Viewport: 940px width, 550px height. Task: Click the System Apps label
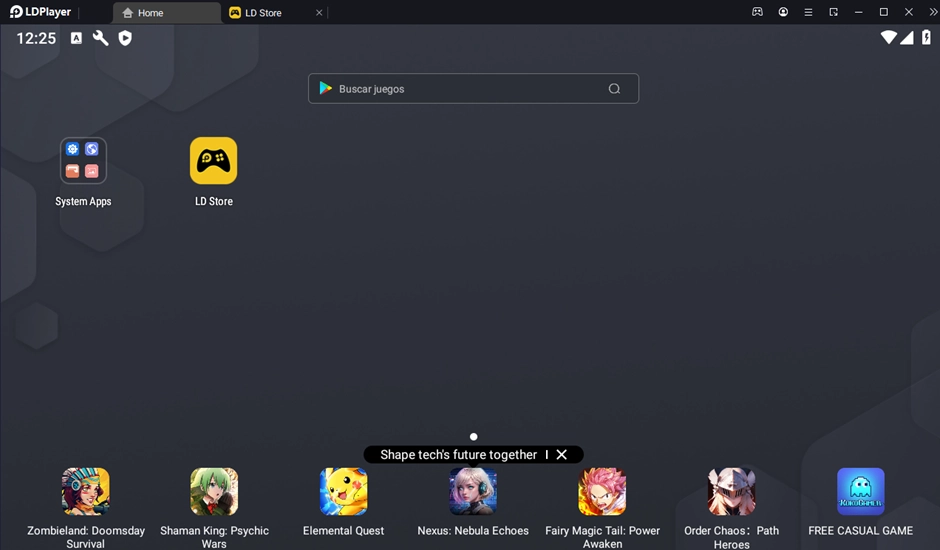tap(83, 202)
